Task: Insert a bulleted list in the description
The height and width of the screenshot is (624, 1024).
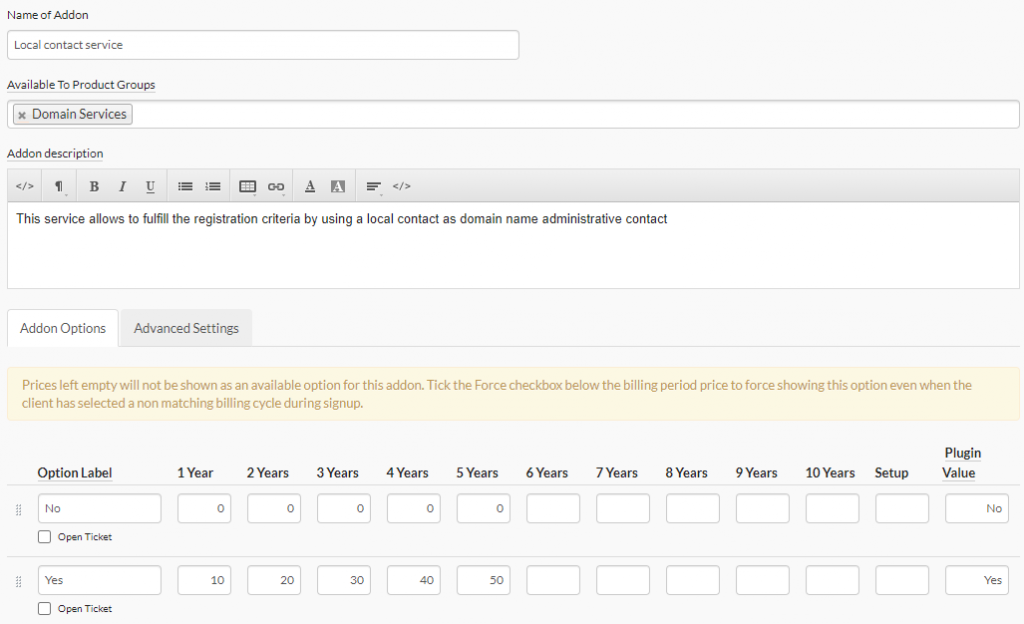Action: [185, 186]
